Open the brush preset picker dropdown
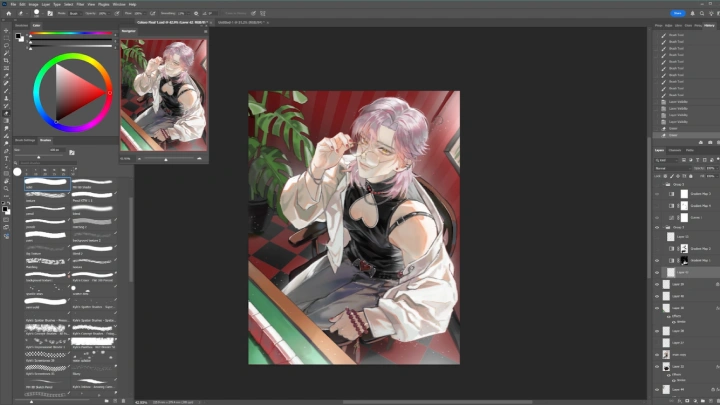720x405 pixels. (x=42, y=13)
